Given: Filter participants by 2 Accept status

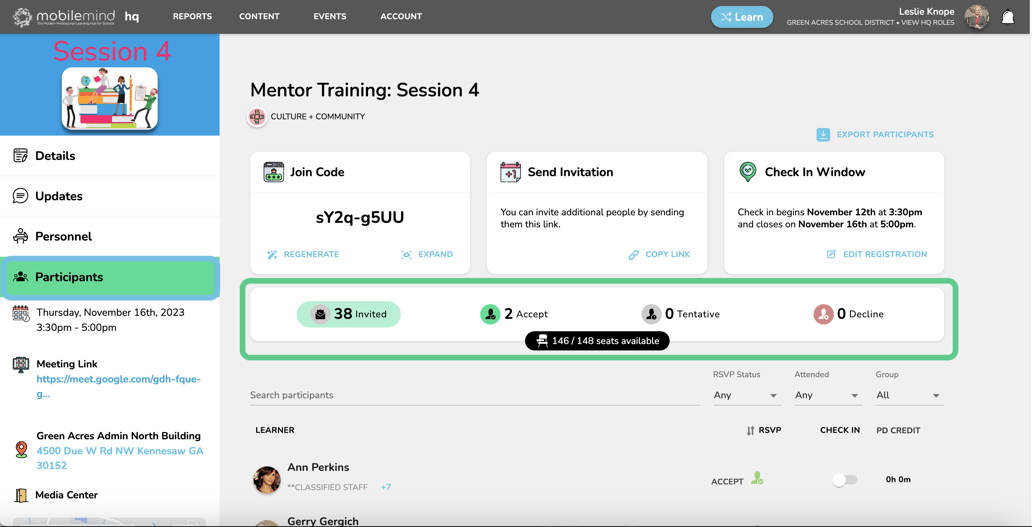Looking at the screenshot, I should tap(514, 314).
